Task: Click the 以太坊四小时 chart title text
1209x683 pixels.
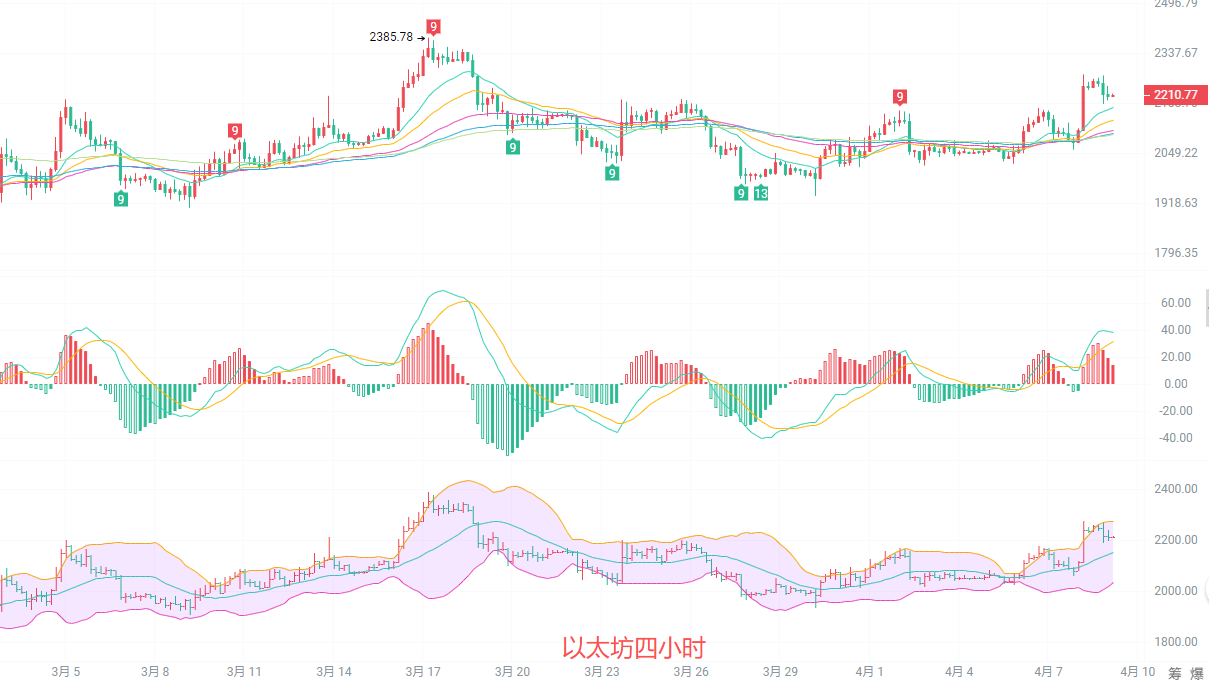Action: point(634,648)
